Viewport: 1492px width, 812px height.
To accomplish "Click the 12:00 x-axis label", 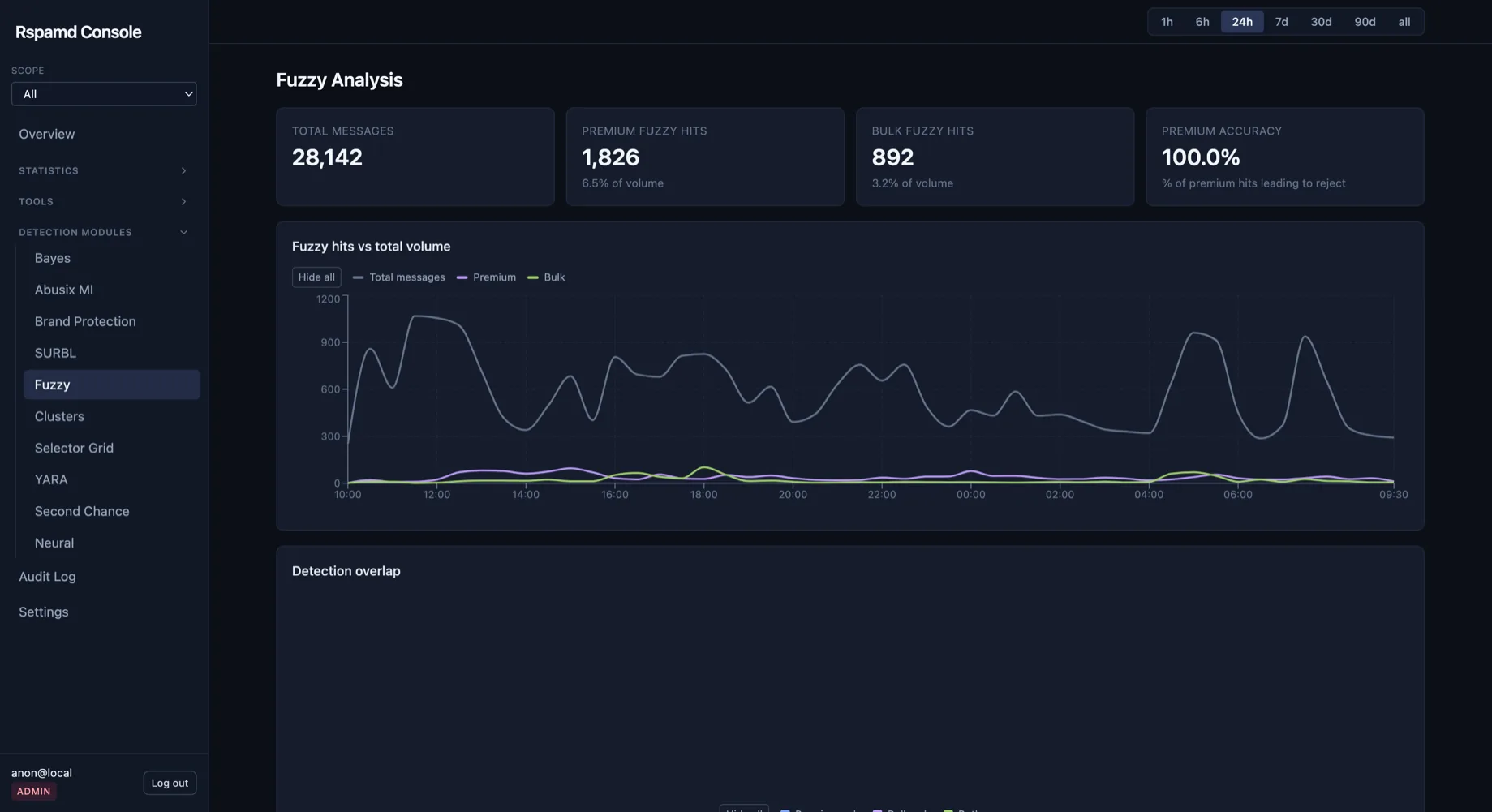I will click(x=436, y=495).
